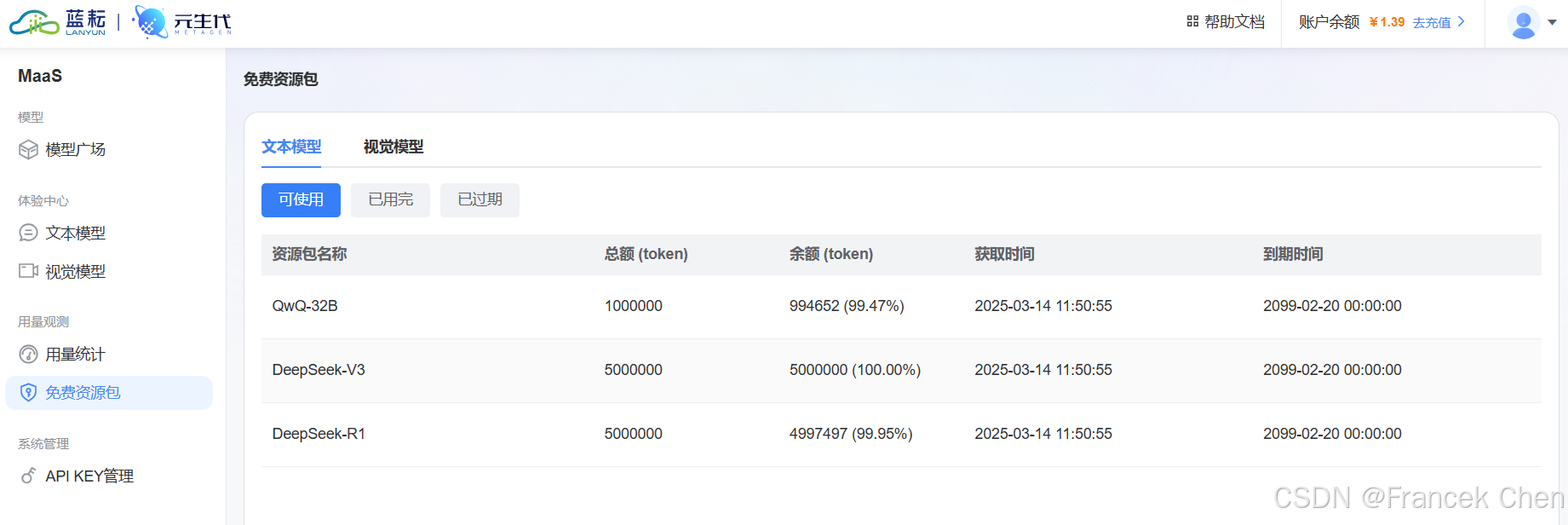Click the 5000000 (100.00%) balance cell
Image resolution: width=1568 pixels, height=525 pixels.
[855, 370]
